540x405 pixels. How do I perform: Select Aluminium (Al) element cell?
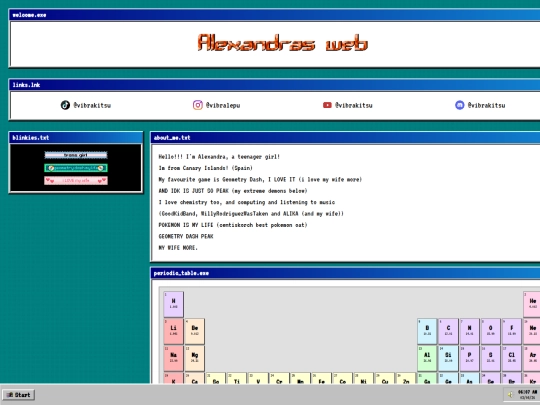tap(427, 358)
